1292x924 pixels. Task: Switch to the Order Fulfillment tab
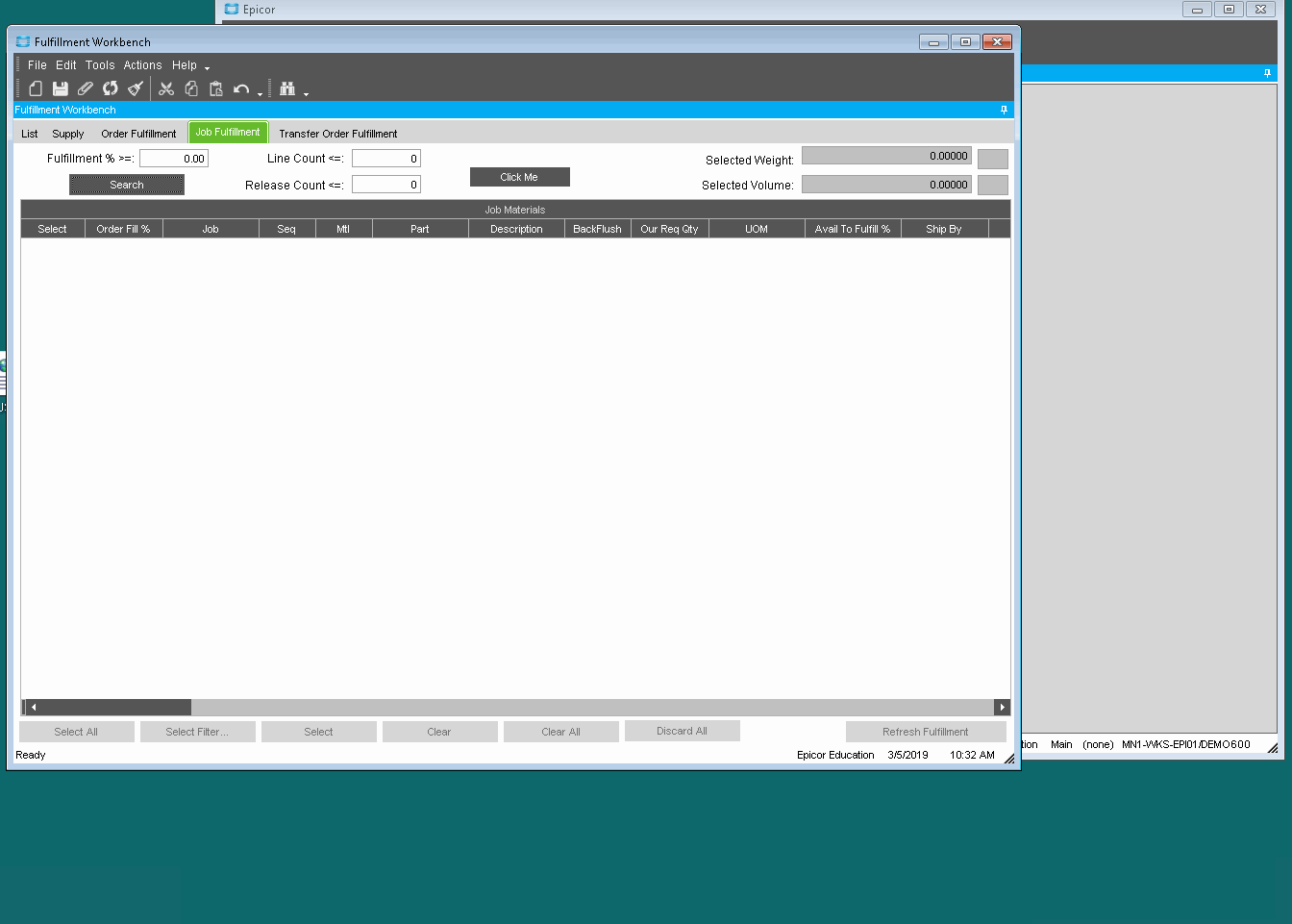[x=139, y=134]
